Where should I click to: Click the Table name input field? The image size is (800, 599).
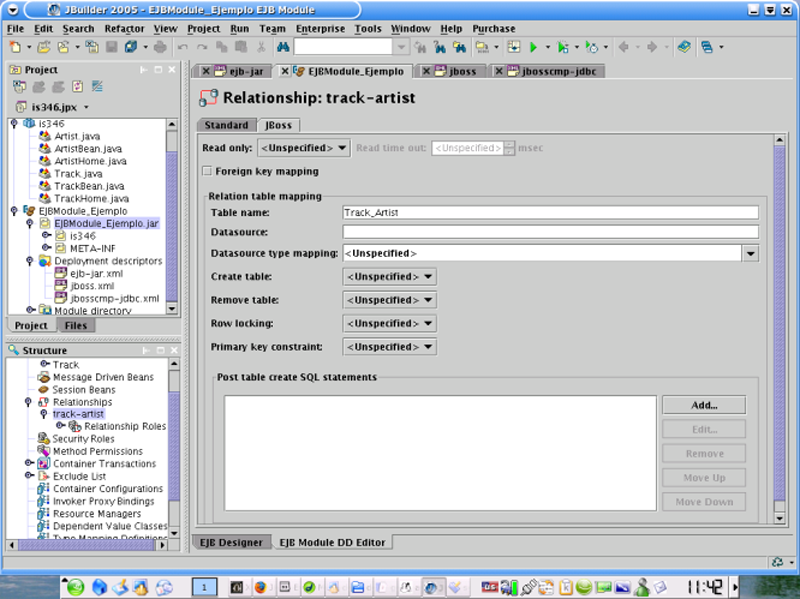coord(549,212)
